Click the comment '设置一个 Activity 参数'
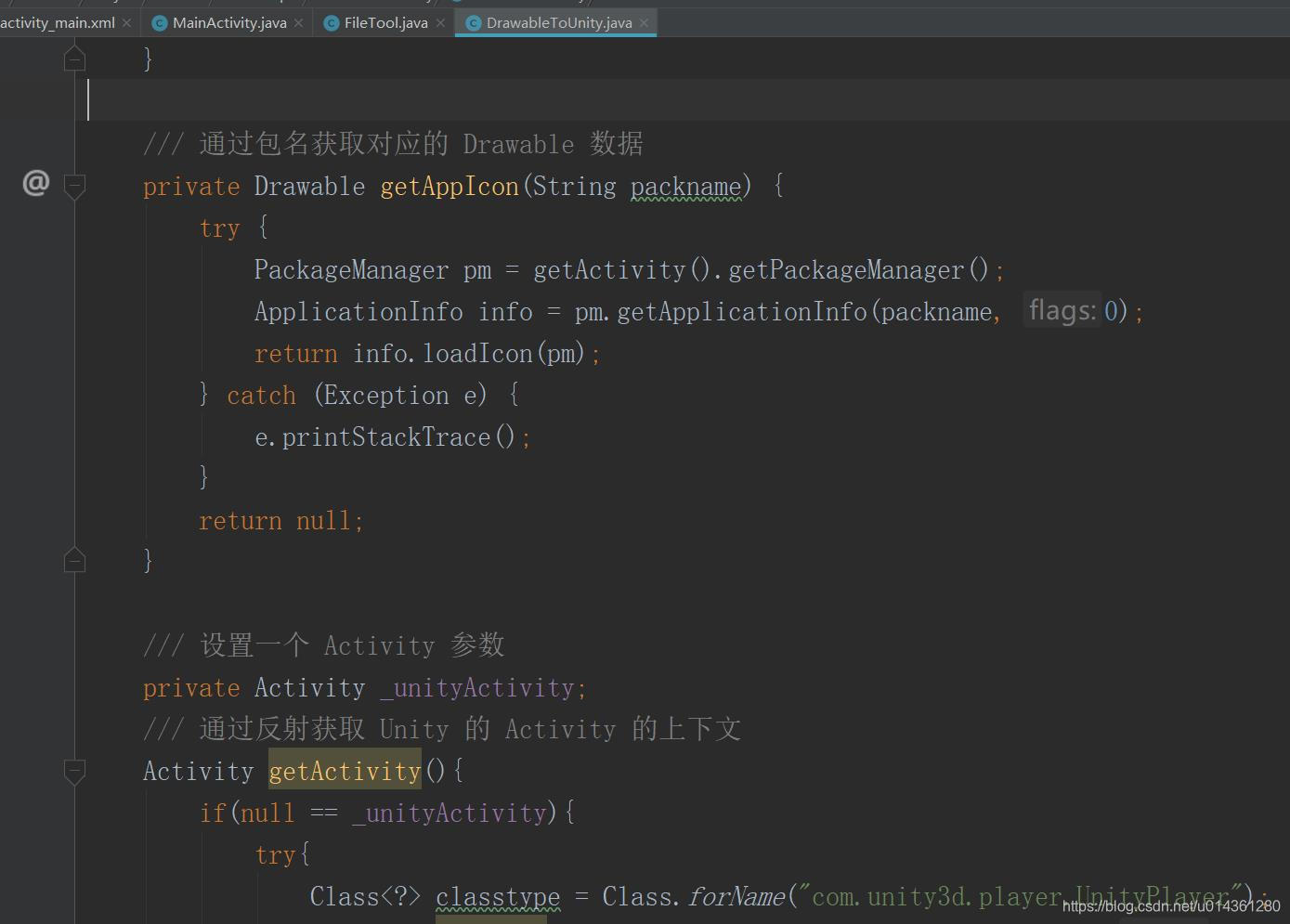This screenshot has height=924, width=1290. point(324,645)
